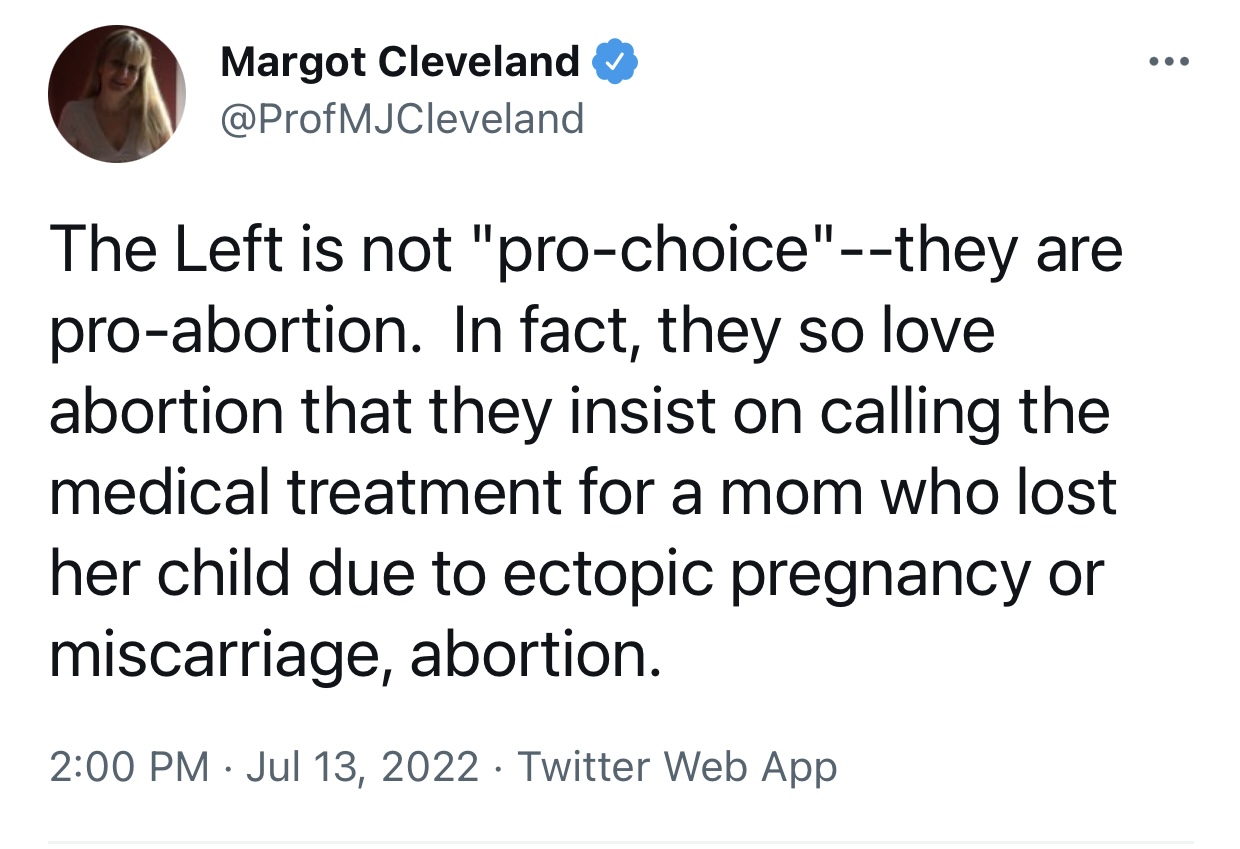Click the quoted word "pro-choice" in tweet

click(x=653, y=250)
